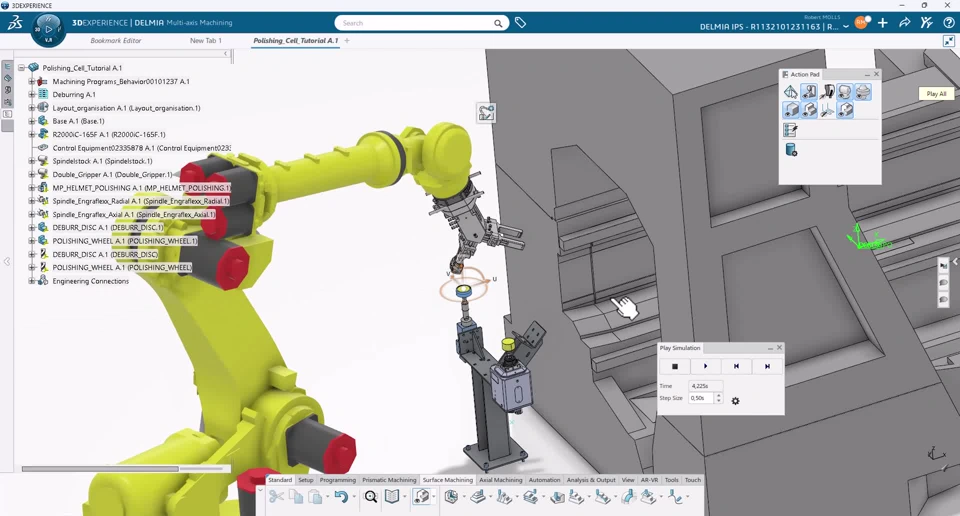Image resolution: width=960 pixels, height=516 pixels.
Task: Expand the R2000iC-165F A.1 robot node
Action: tap(32, 134)
